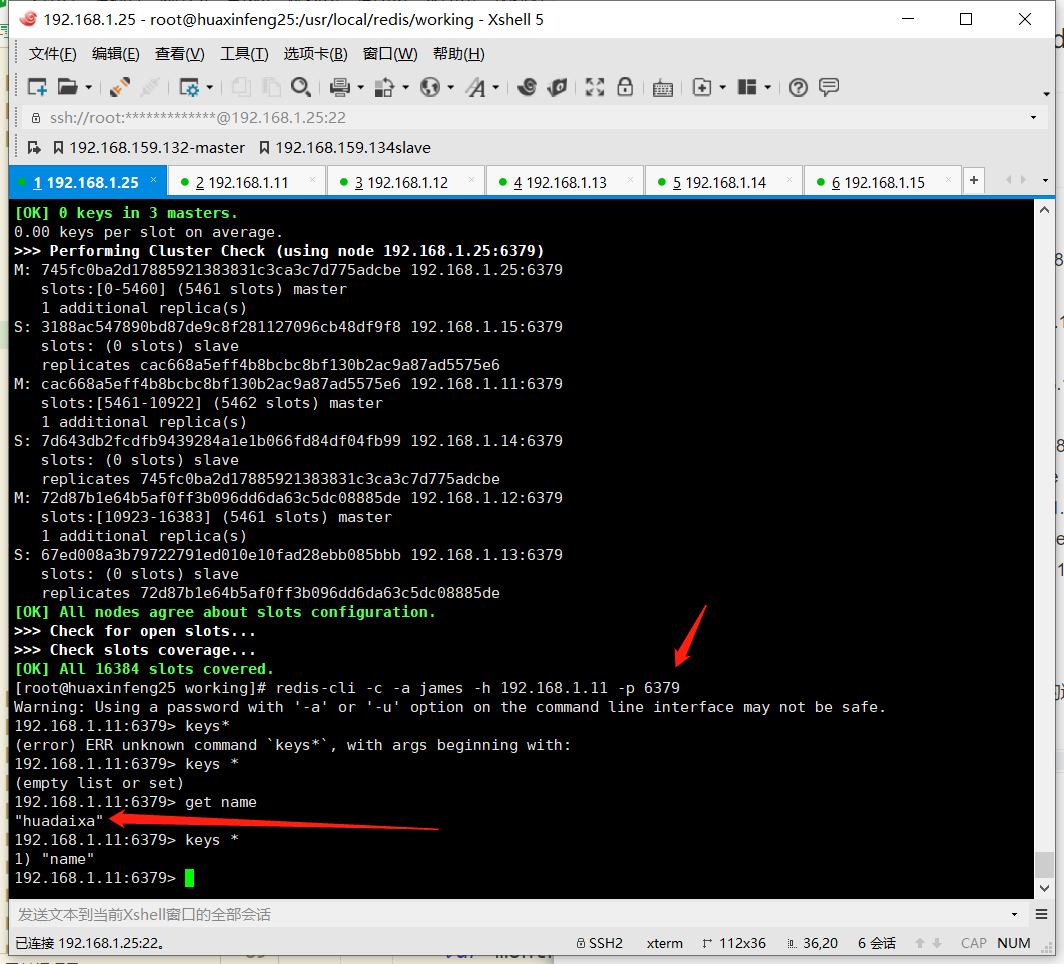Open session Properties gear icon
This screenshot has height=964, width=1064.
tap(189, 87)
